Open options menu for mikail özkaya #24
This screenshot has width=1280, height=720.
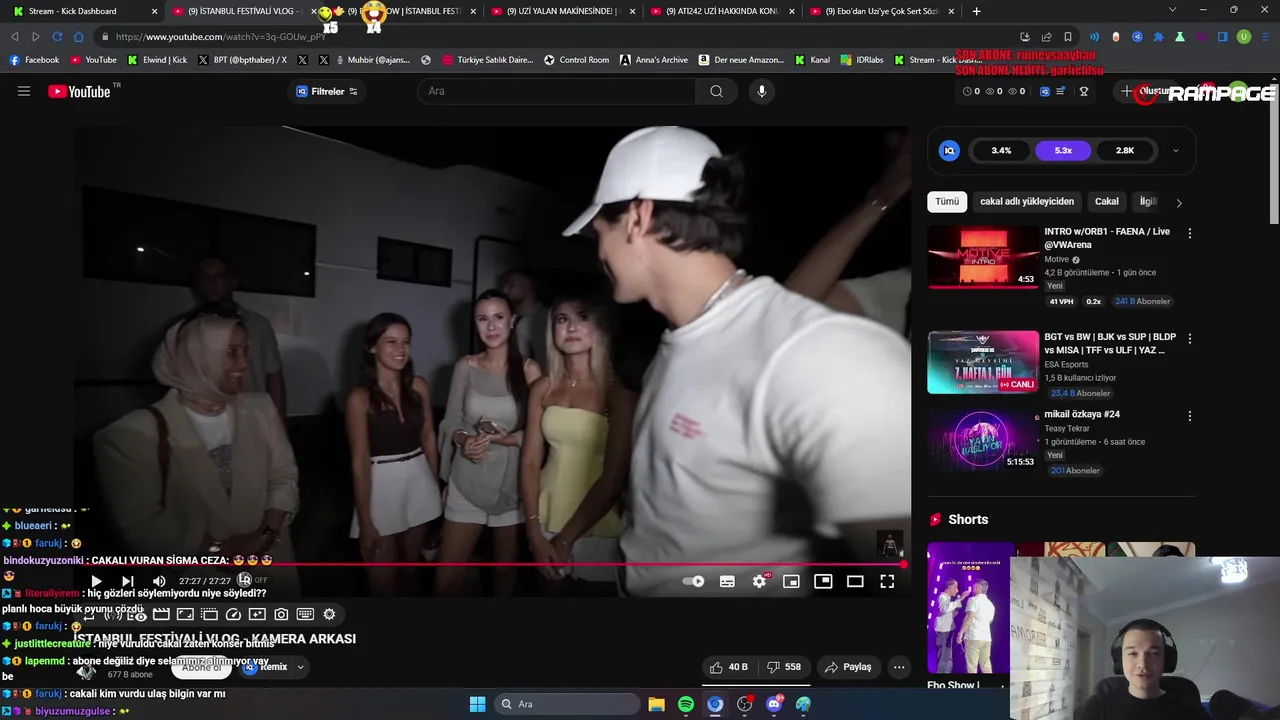1189,416
